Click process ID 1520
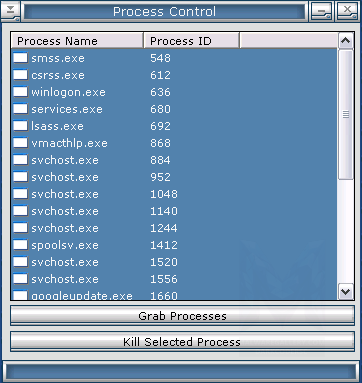This screenshot has width=362, height=383. [164, 262]
